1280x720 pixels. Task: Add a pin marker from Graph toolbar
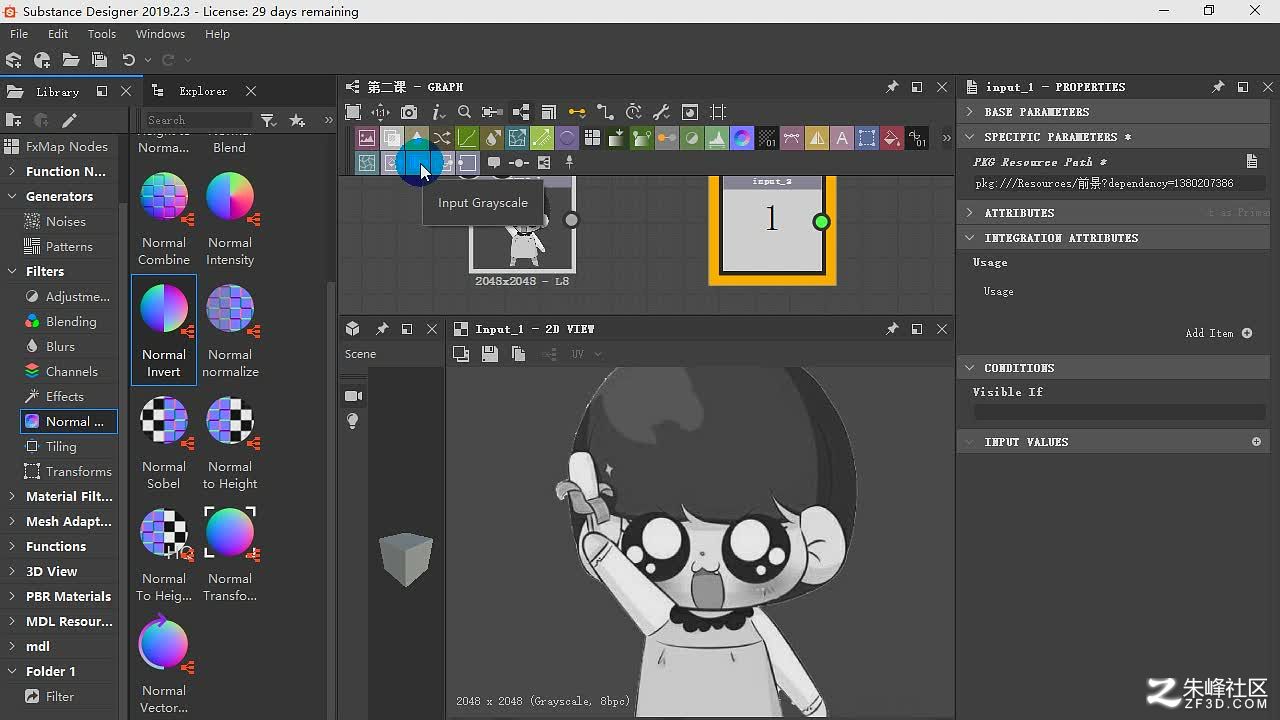coord(570,162)
